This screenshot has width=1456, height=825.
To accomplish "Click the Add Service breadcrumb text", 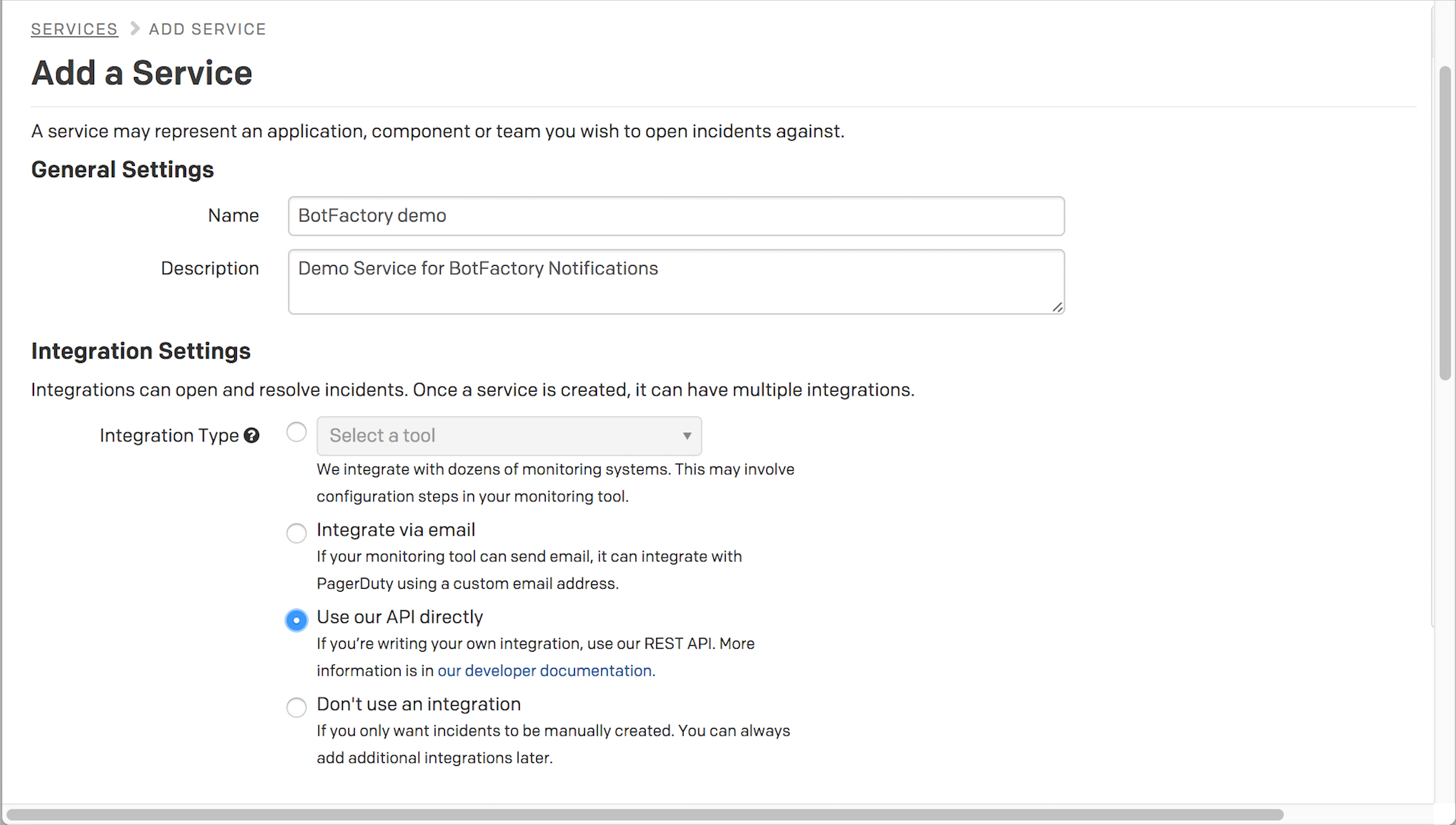I will point(207,29).
